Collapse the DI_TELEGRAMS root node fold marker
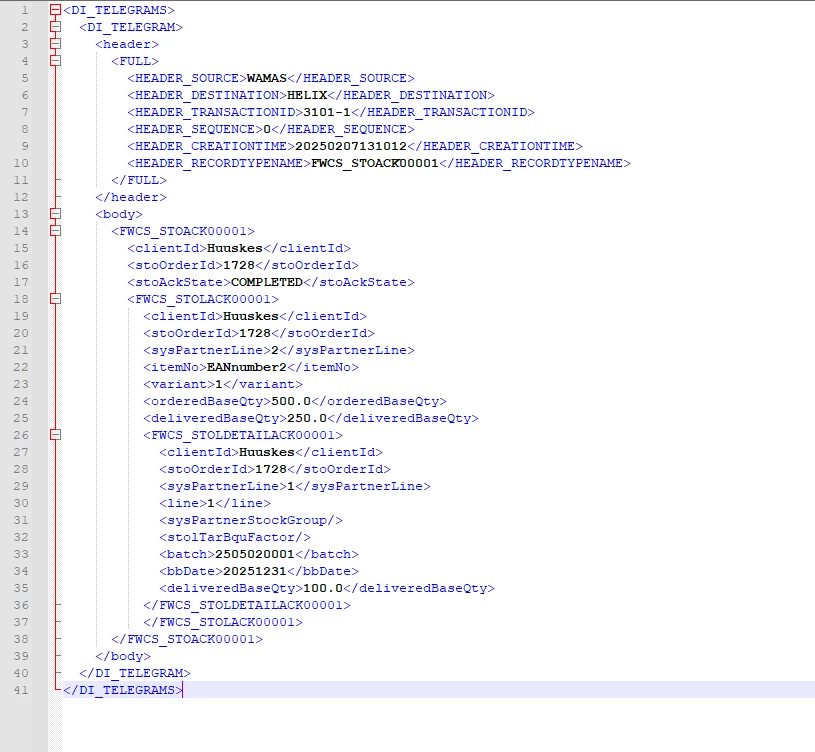Image resolution: width=815 pixels, height=752 pixels. point(55,9)
